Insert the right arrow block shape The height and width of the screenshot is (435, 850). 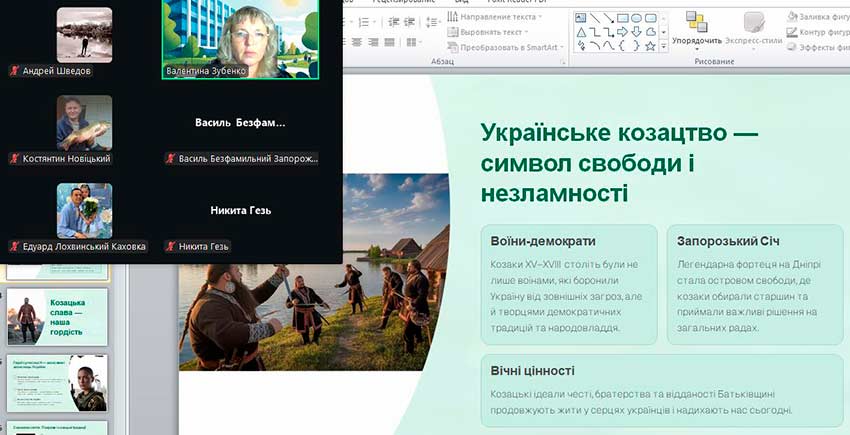pos(622,31)
